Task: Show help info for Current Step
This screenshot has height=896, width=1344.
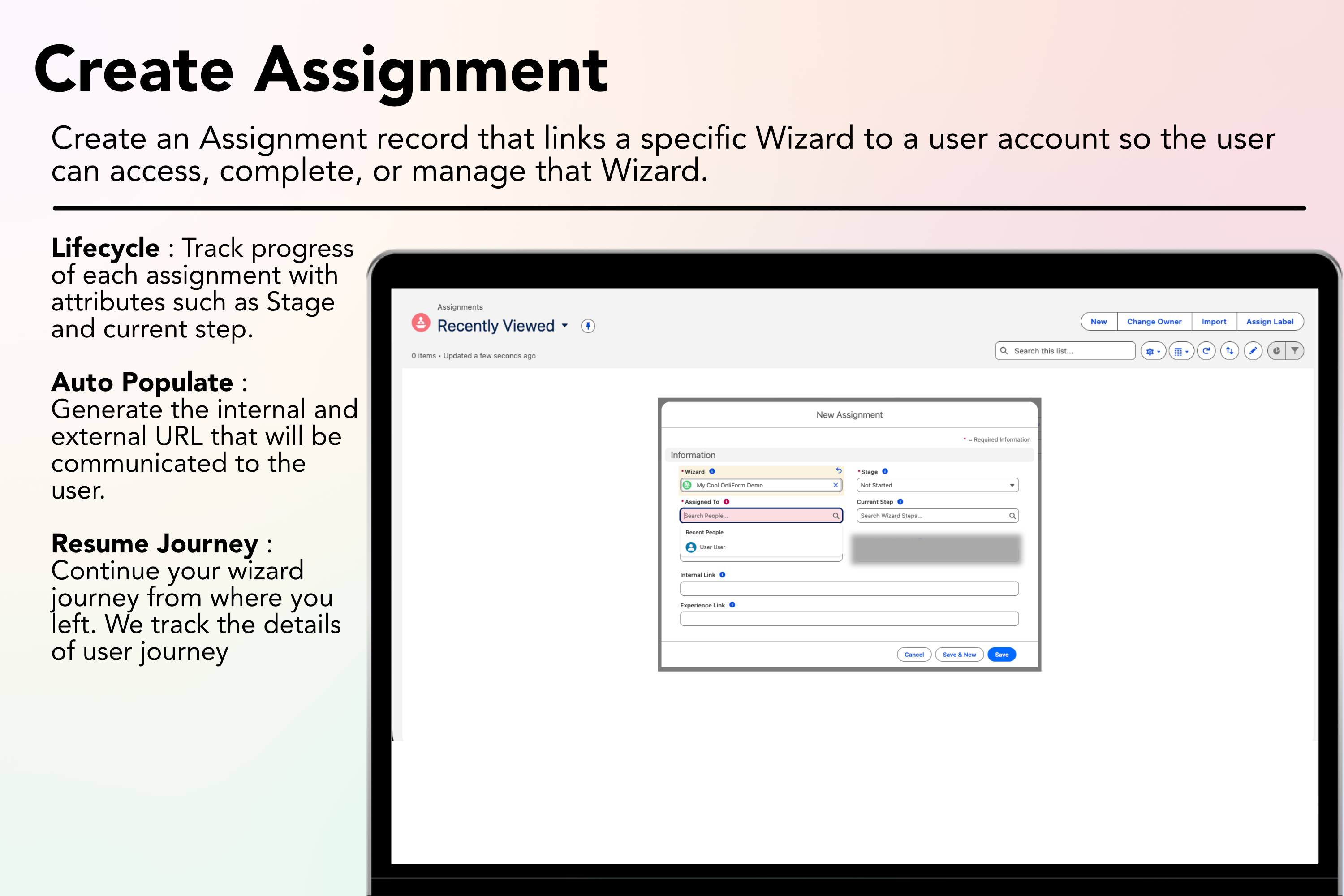Action: pos(900,502)
